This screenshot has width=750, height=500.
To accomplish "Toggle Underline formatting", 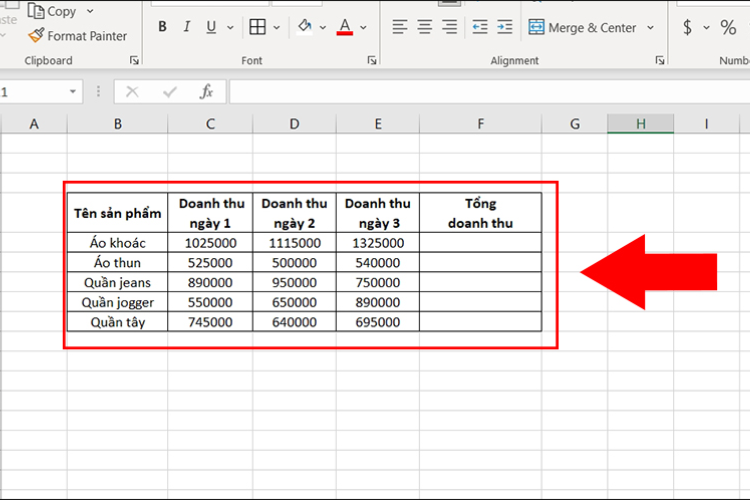I will (211, 27).
